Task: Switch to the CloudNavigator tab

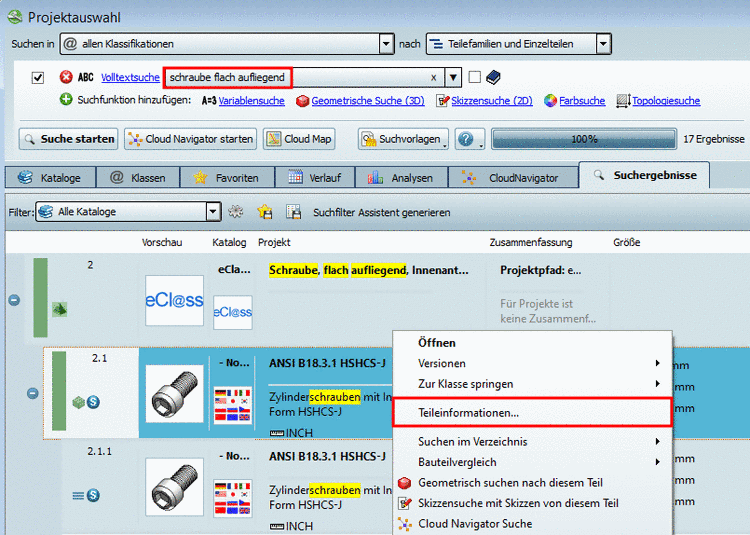Action: (513, 178)
